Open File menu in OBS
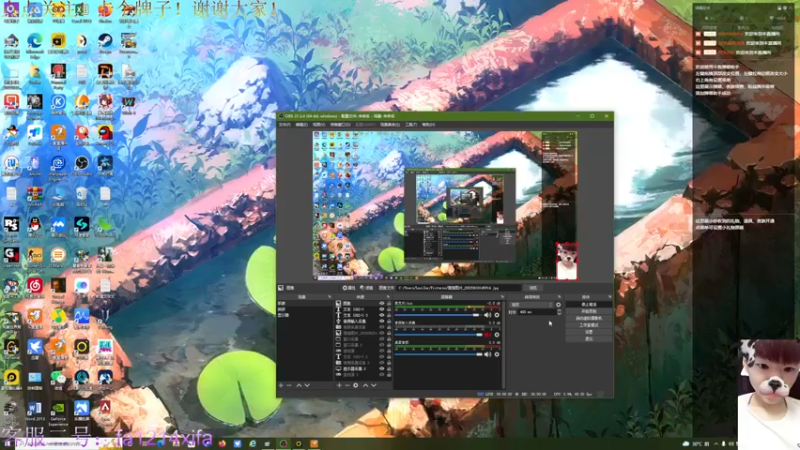Image resolution: width=800 pixels, height=450 pixels. (x=285, y=124)
